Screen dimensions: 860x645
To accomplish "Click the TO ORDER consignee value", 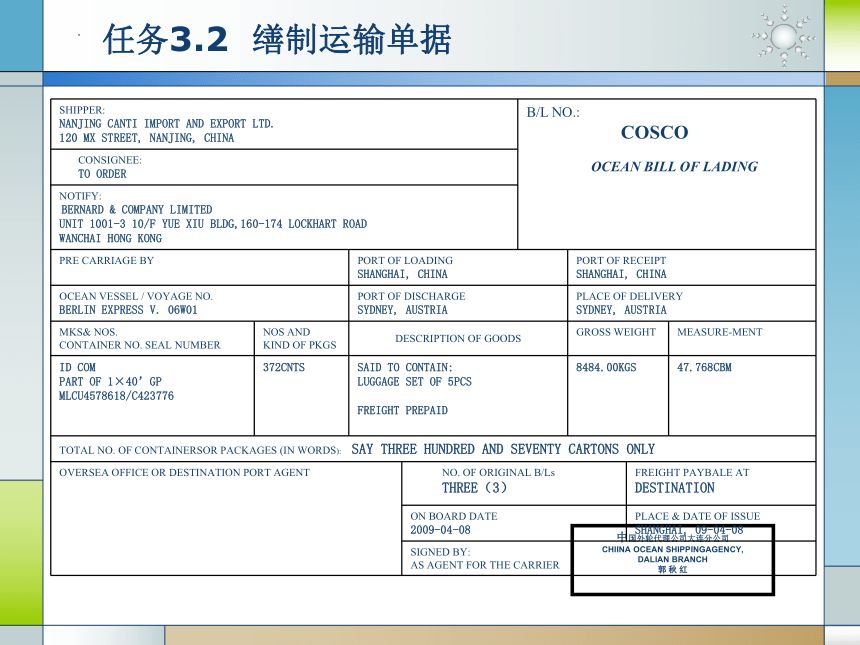I will point(102,174).
